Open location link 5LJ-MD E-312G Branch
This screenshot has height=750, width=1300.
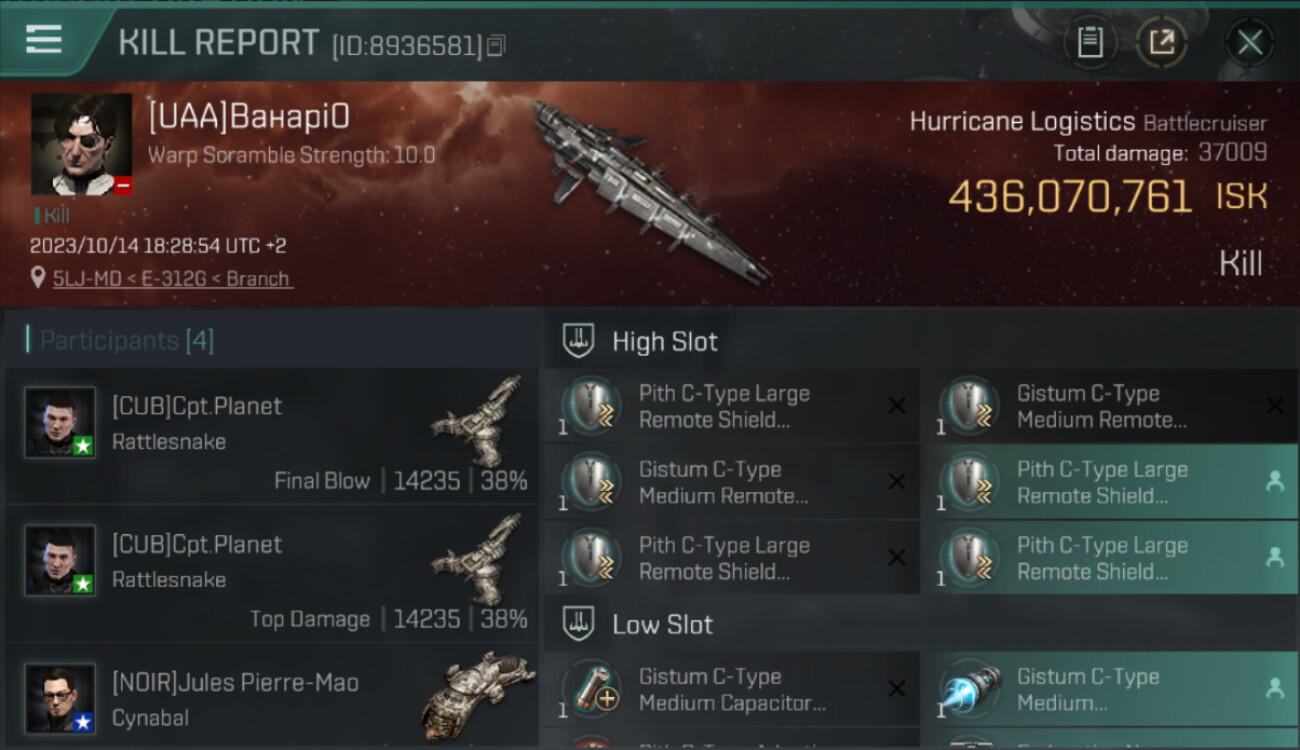pos(172,278)
